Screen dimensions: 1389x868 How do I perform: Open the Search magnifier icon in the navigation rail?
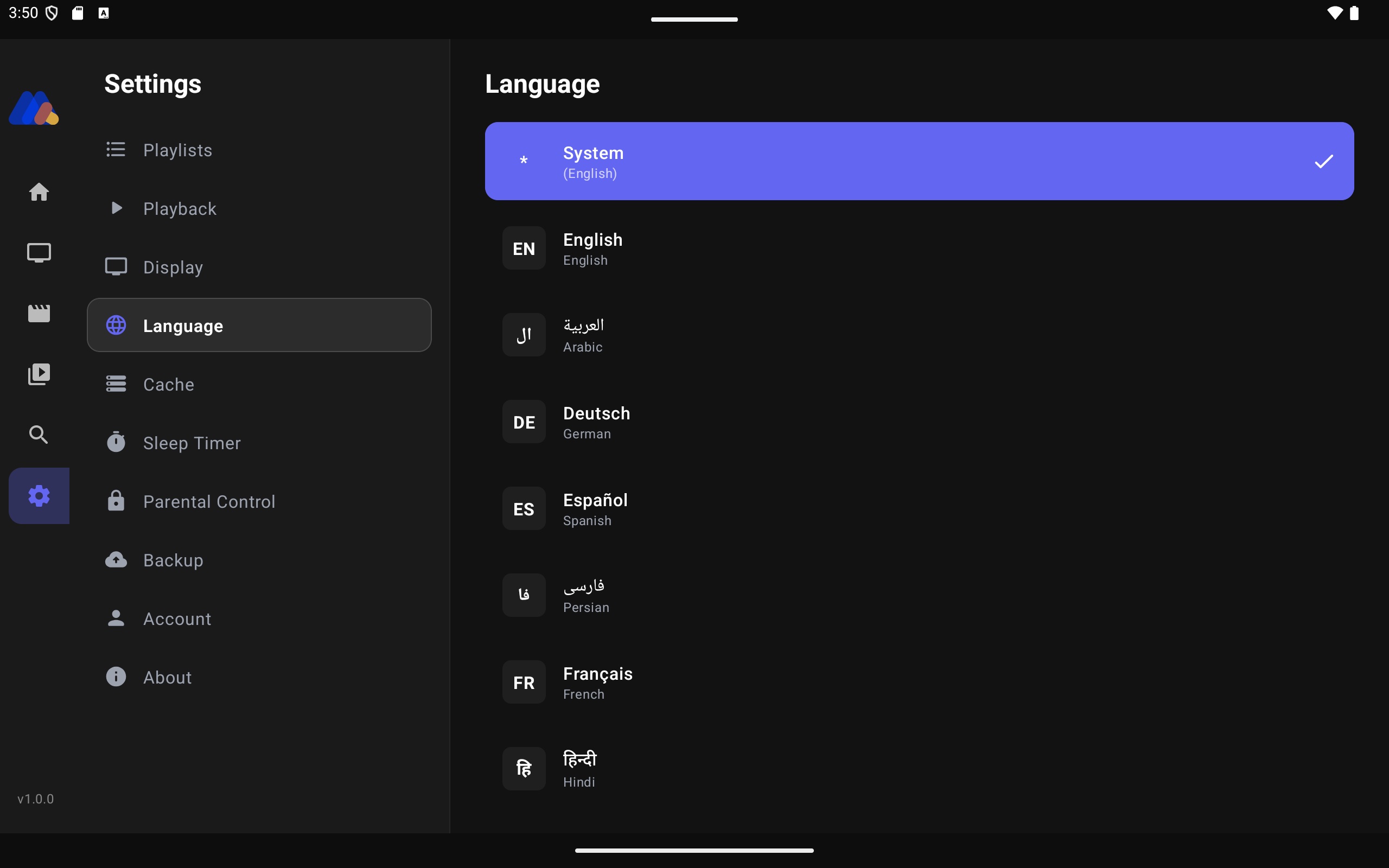(x=39, y=435)
